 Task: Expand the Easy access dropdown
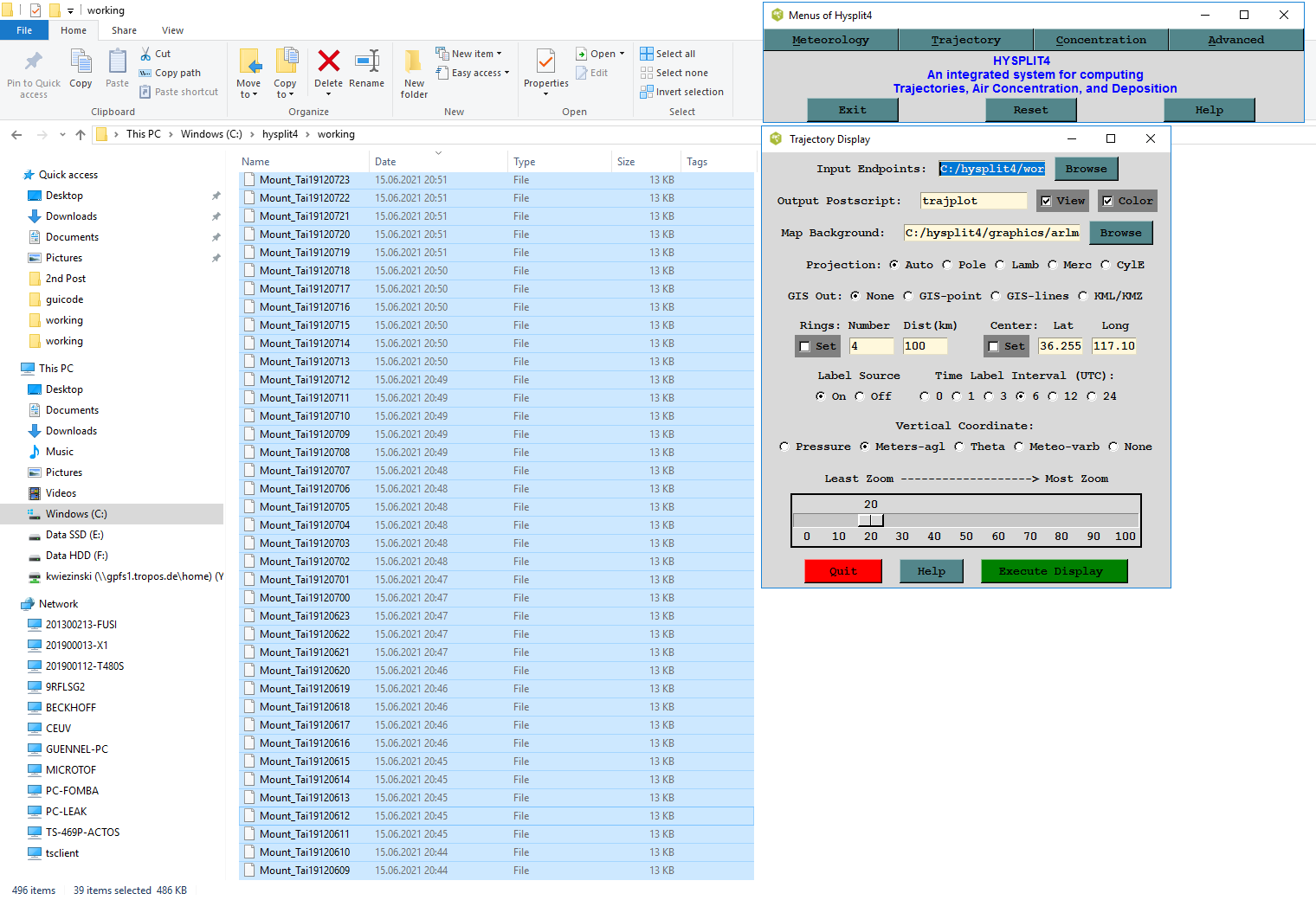[506, 73]
